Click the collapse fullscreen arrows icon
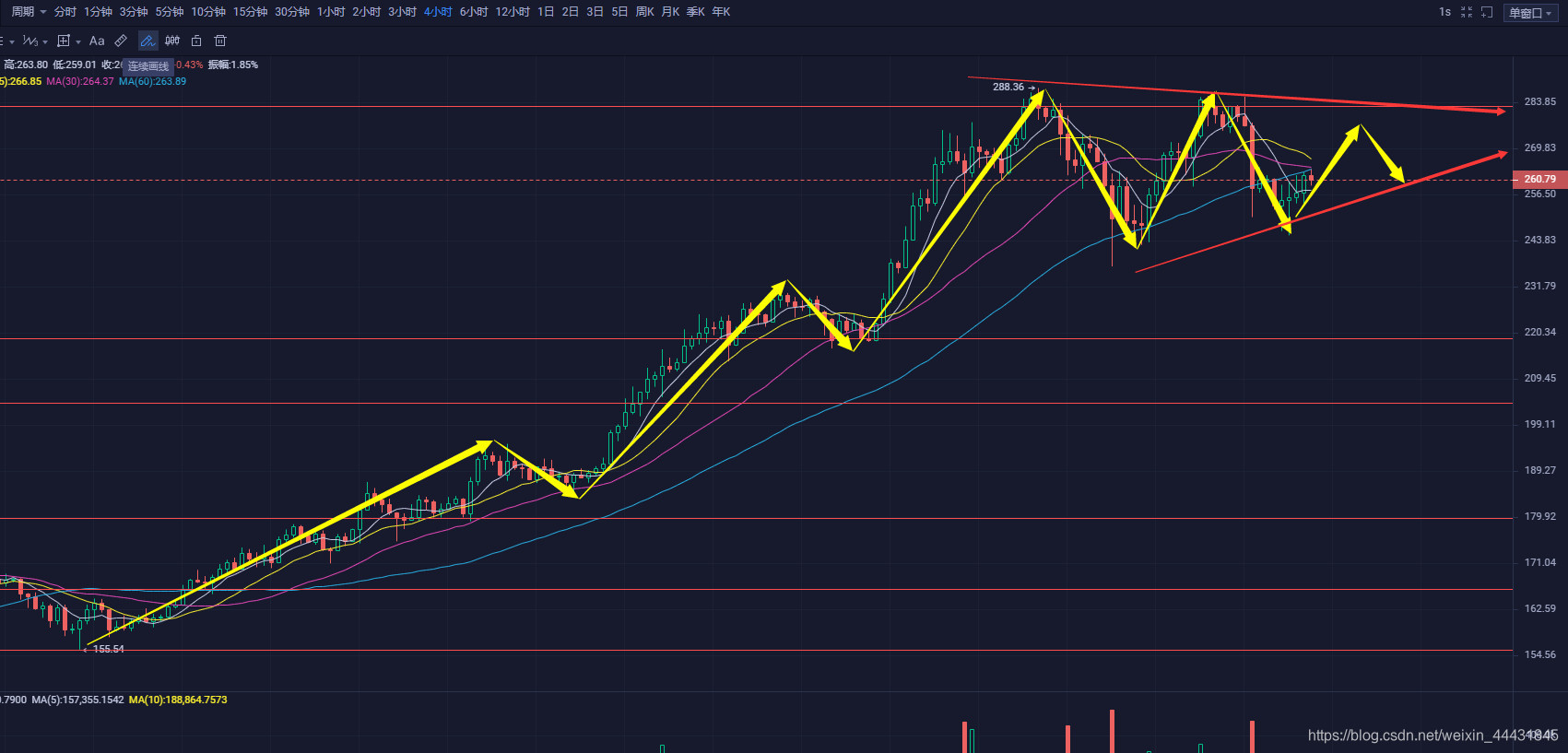Screen dimensions: 1568x753 tap(1467, 12)
